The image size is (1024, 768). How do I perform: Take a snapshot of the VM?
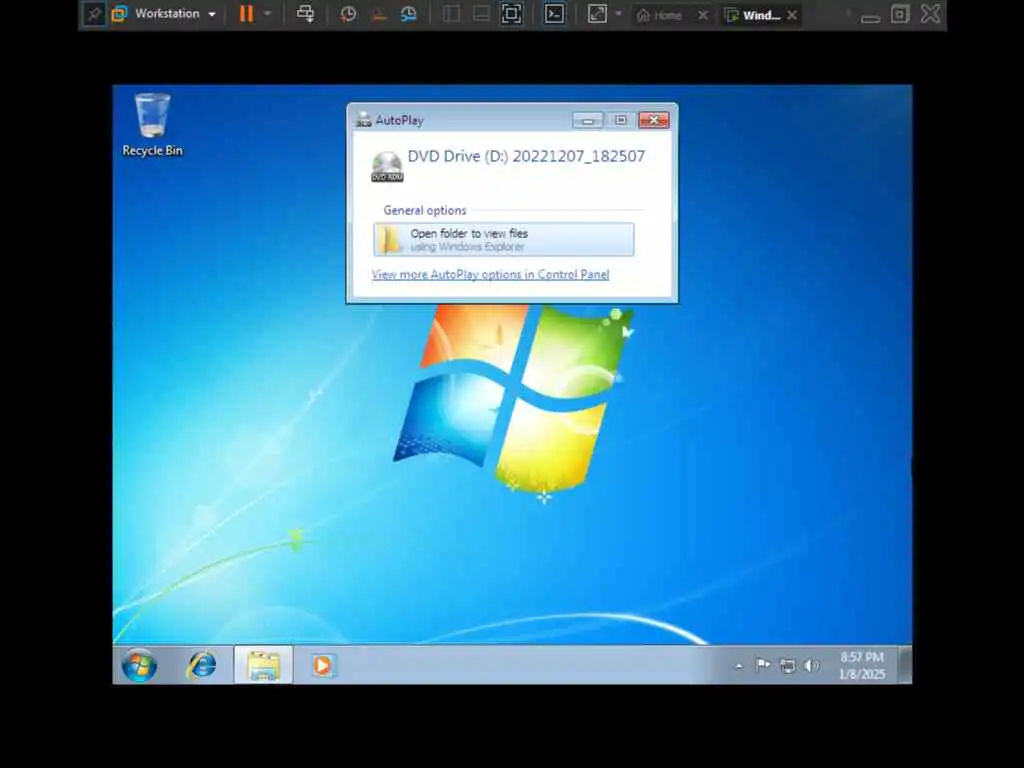coord(348,14)
